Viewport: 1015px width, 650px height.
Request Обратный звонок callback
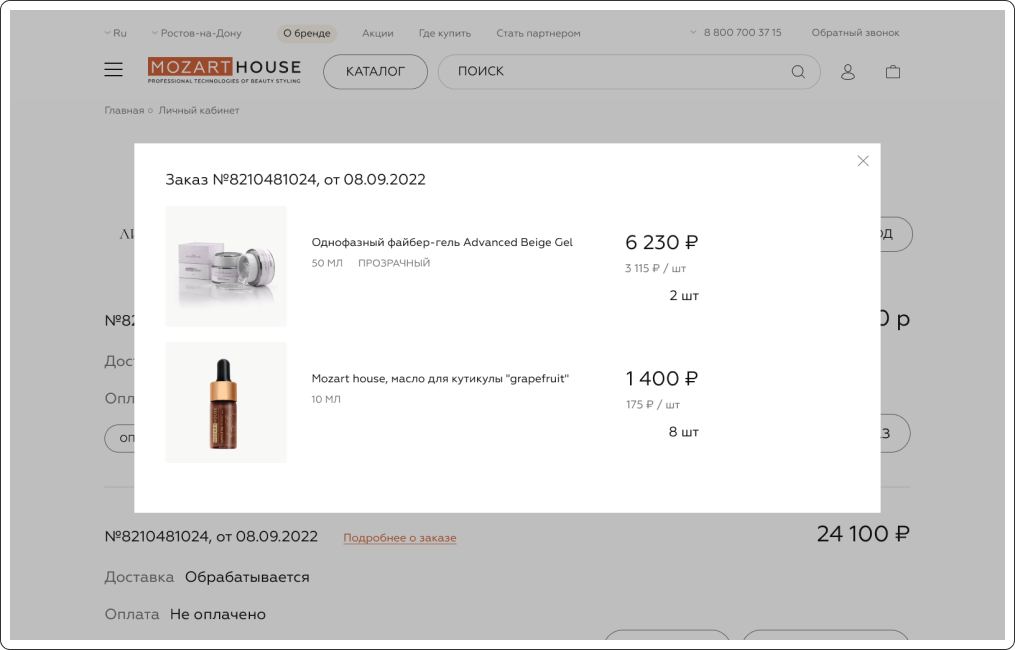click(855, 32)
